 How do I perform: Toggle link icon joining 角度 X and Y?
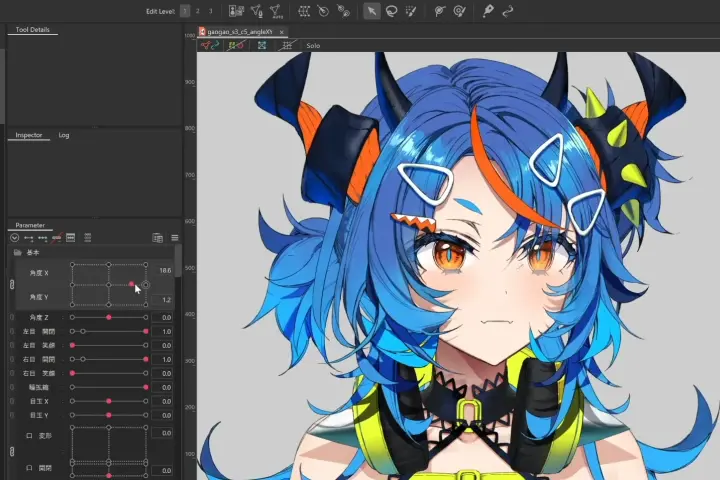point(12,285)
